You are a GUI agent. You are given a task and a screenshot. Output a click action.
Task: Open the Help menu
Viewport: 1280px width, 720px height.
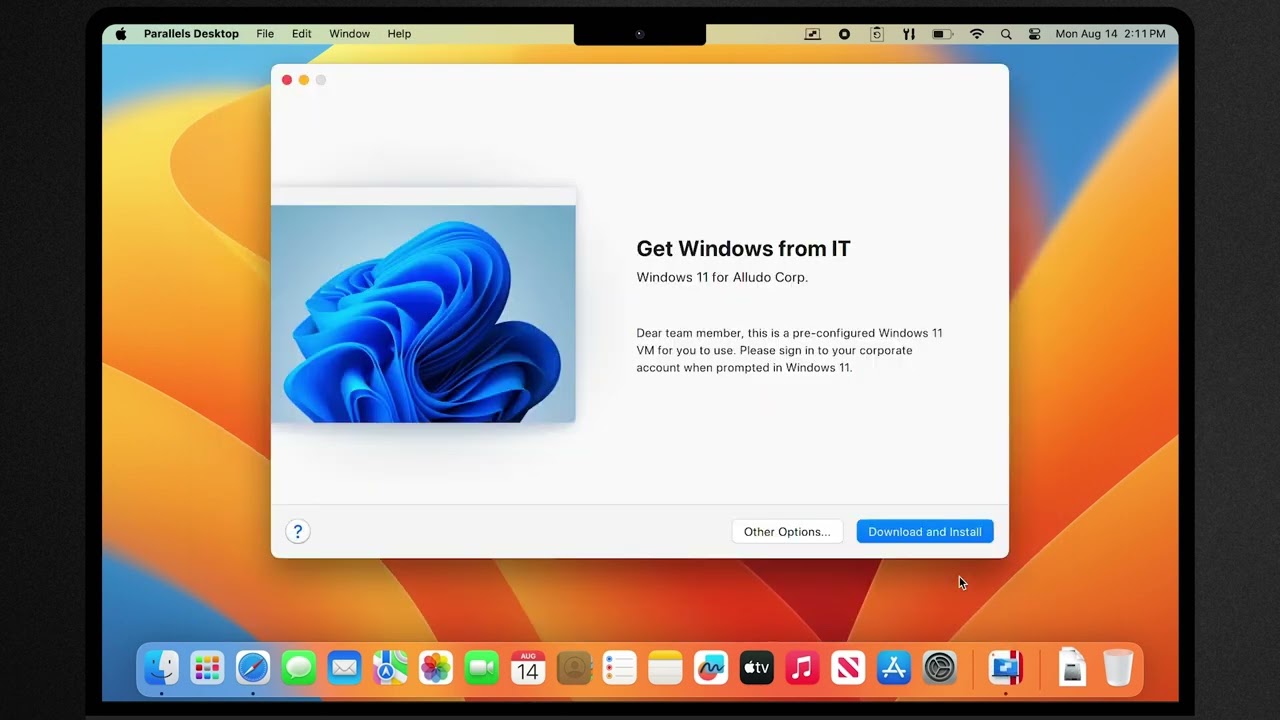click(x=399, y=34)
